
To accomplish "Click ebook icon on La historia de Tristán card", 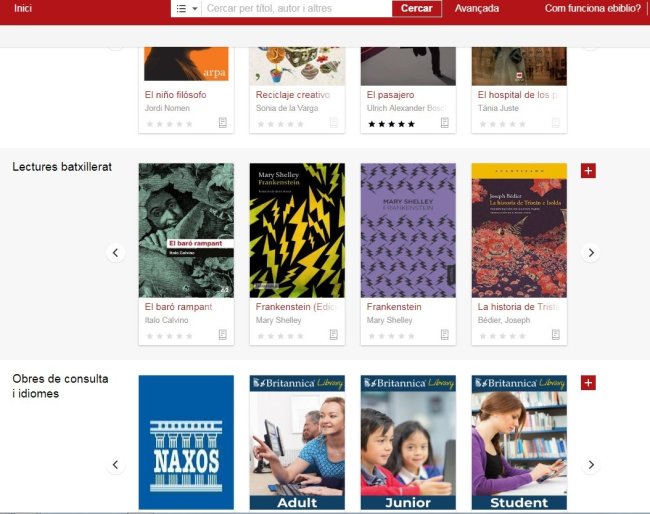I will click(556, 335).
